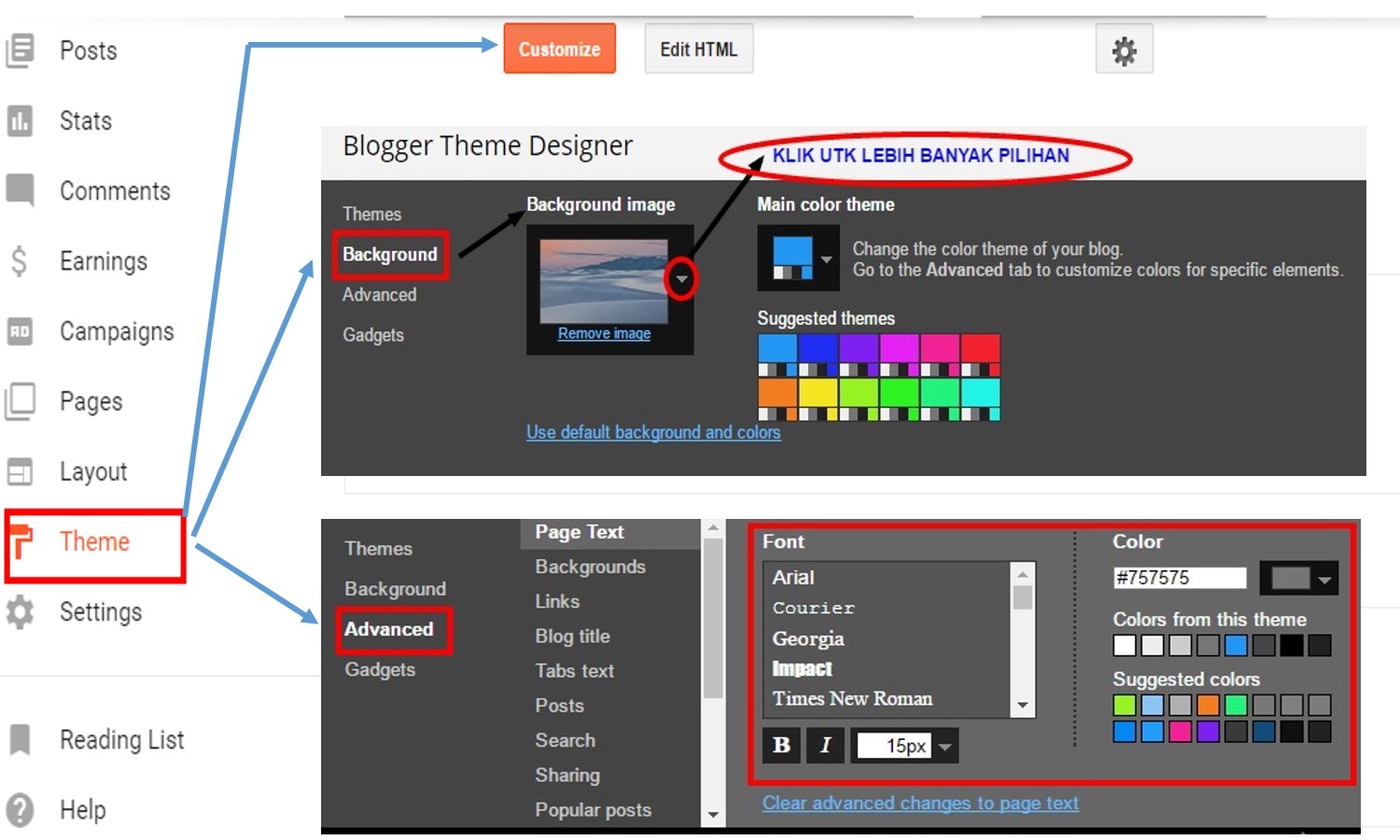1400x840 pixels.
Task: Click the #757575 color hex field
Action: [x=1180, y=578]
